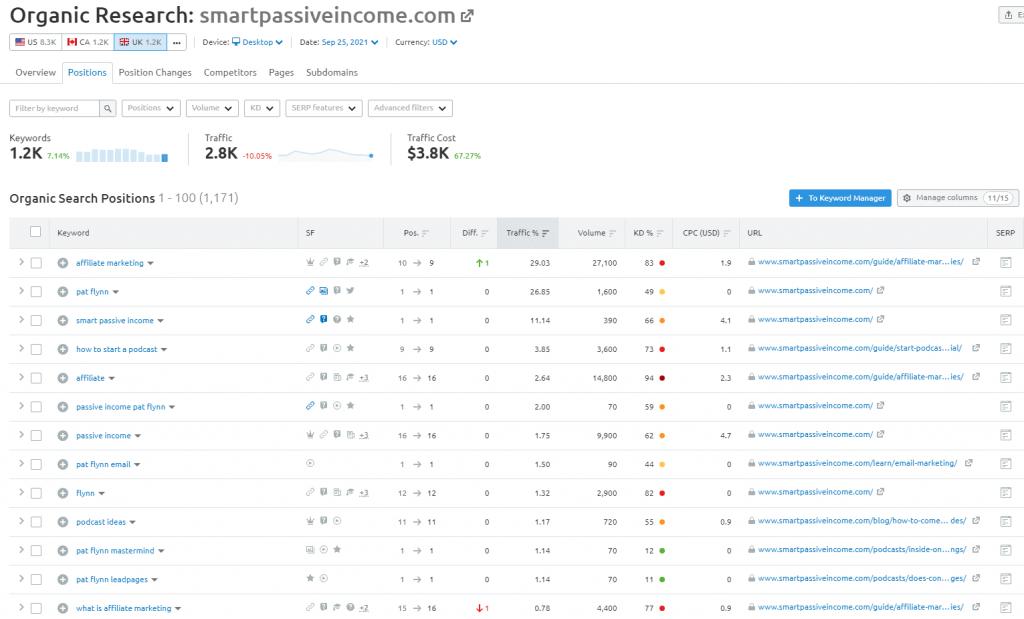Check the box for 'pat flynn leadpages' row
1024x619 pixels.
[36, 579]
